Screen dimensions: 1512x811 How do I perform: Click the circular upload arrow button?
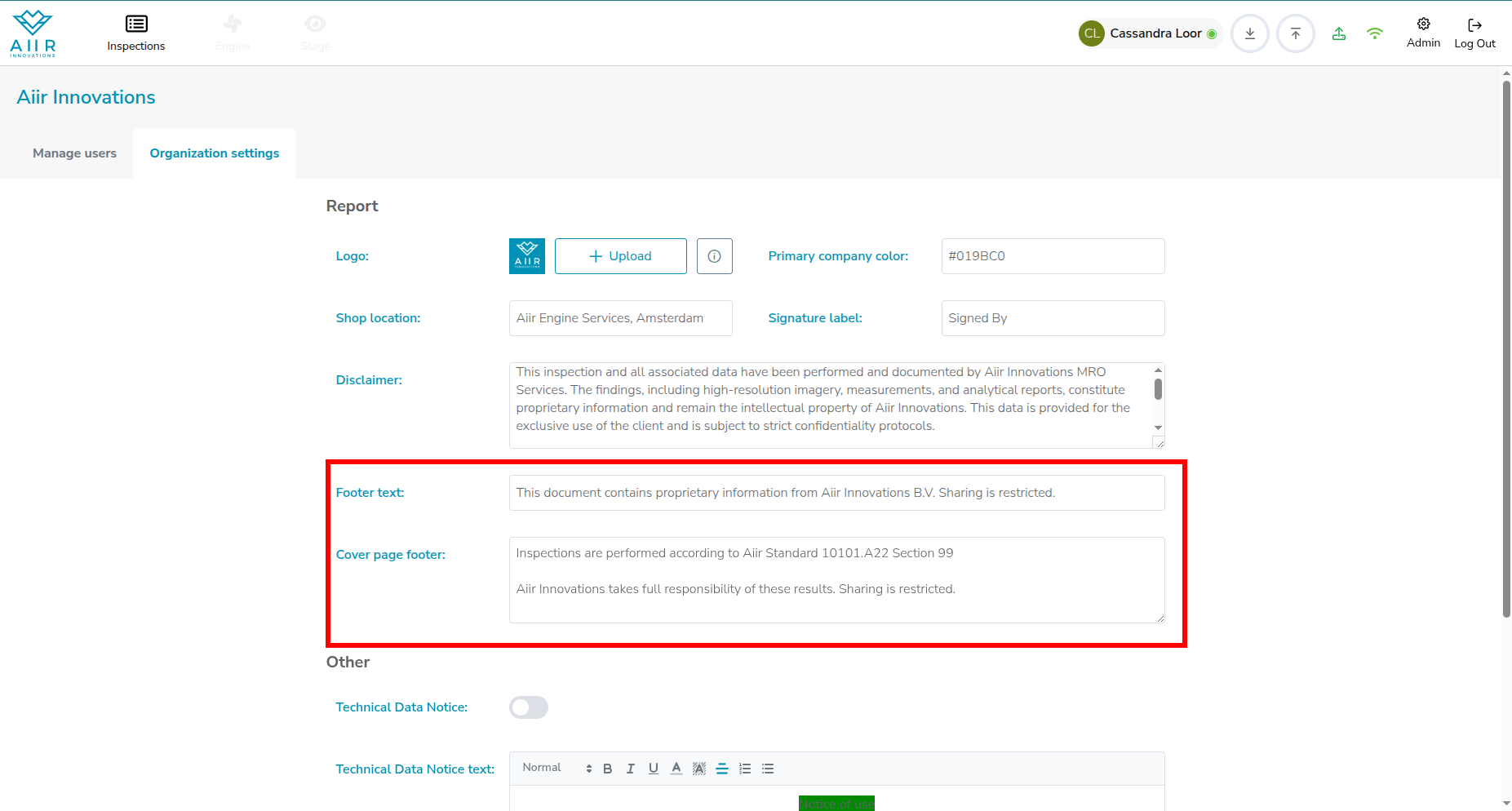[x=1295, y=33]
